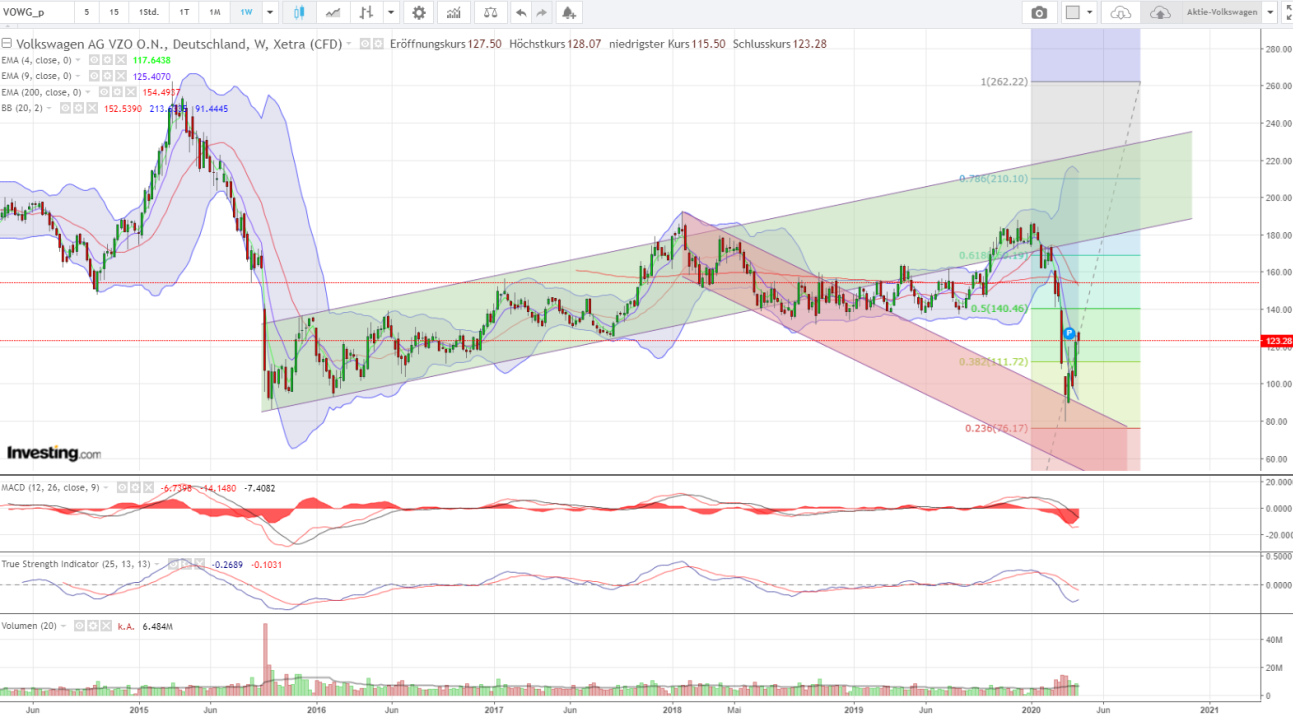Create alert with bell icon

[568, 13]
